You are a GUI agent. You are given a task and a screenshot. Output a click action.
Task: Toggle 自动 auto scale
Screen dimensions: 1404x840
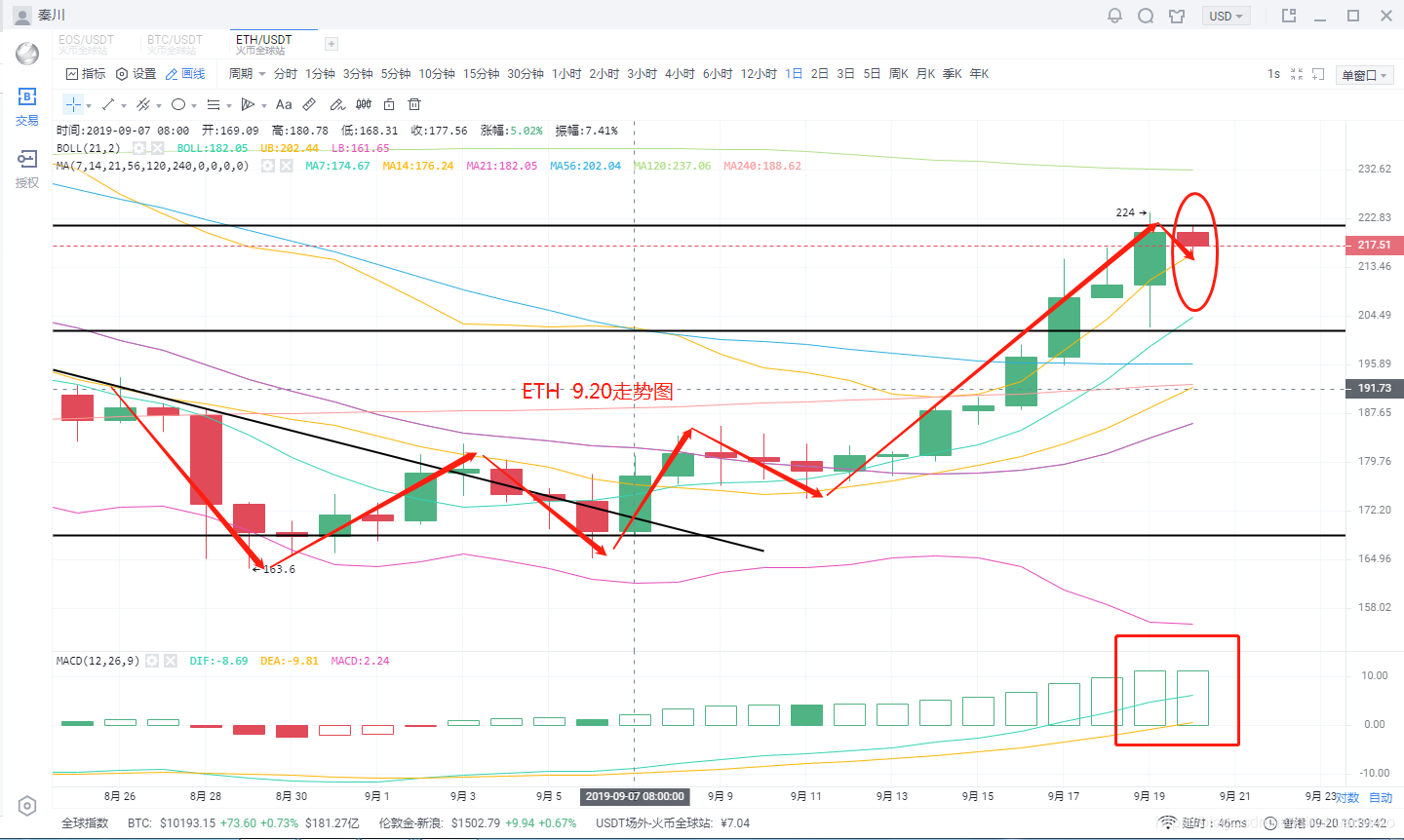tap(1381, 797)
